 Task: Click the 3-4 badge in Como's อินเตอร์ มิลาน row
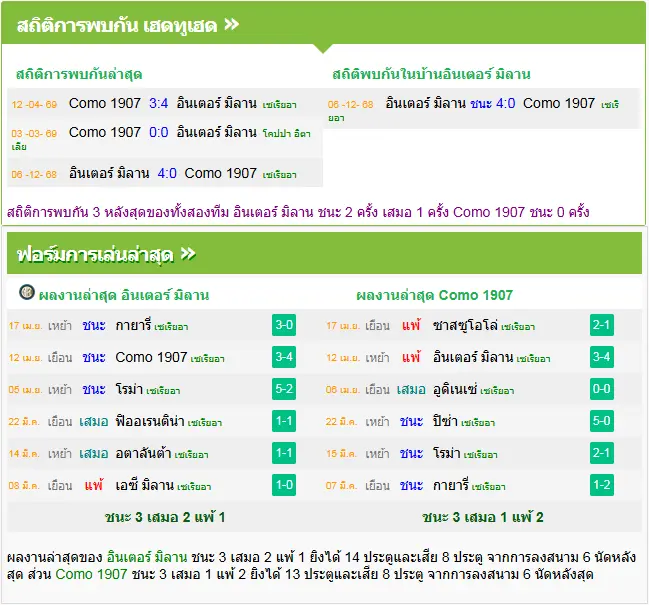[x=601, y=357]
